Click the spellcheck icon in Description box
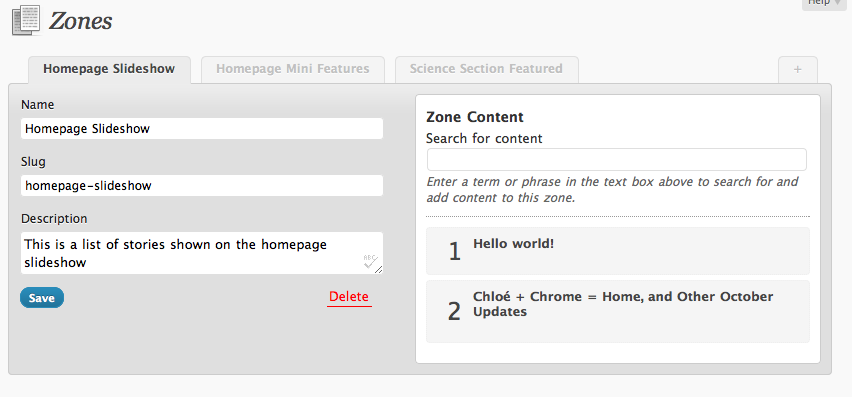This screenshot has height=397, width=852. [x=369, y=260]
